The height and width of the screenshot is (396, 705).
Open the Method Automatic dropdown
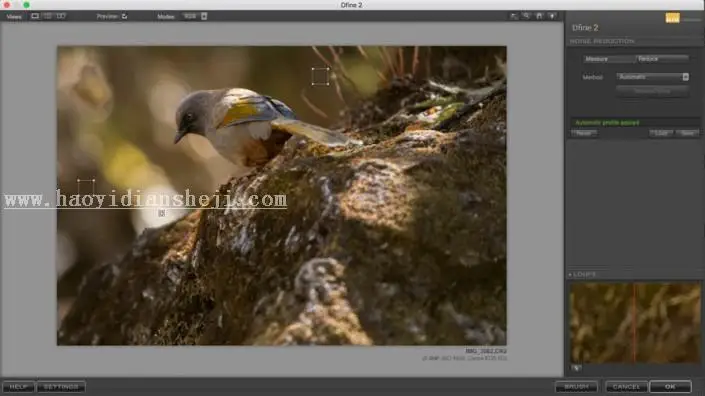tap(652, 77)
